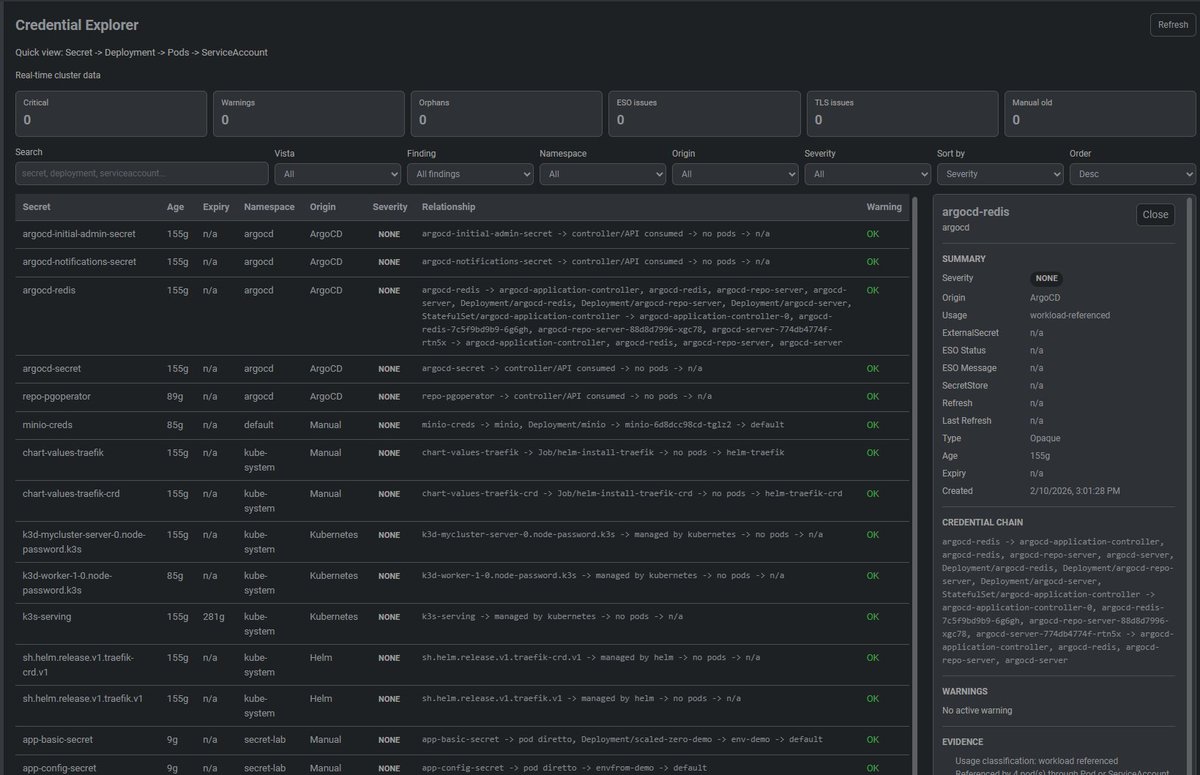Screen dimensions: 1200x775
Task: Click the workload-referenced usage value
Action: [x=1069, y=315]
